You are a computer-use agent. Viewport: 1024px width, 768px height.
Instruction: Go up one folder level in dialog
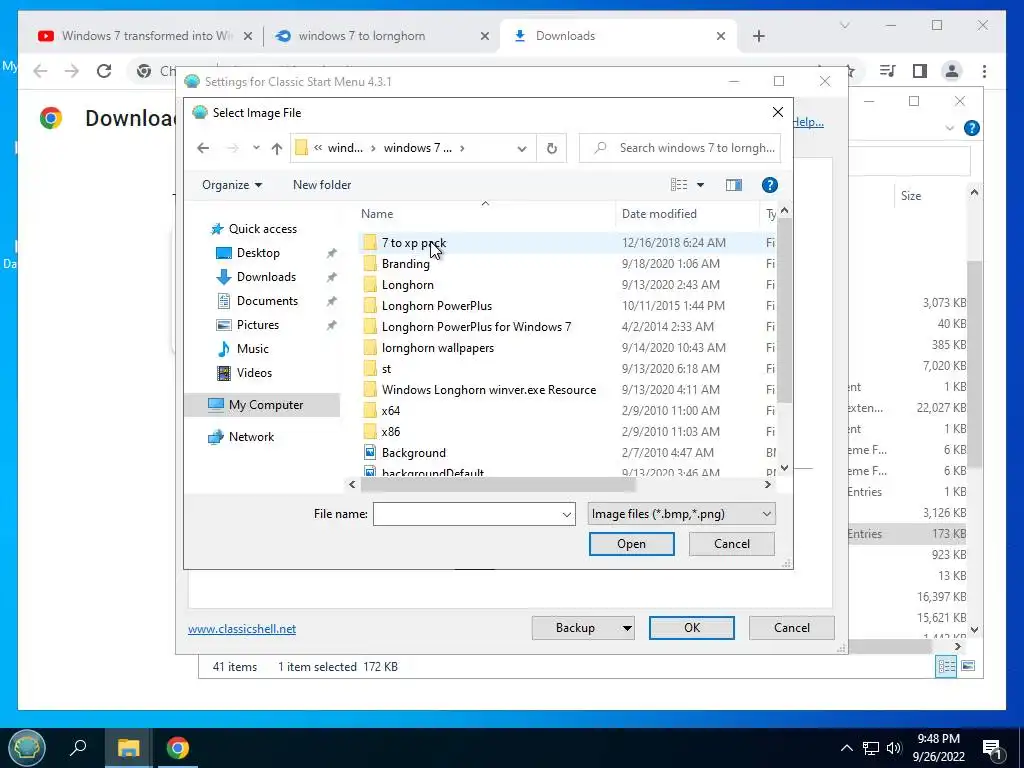tap(277, 148)
